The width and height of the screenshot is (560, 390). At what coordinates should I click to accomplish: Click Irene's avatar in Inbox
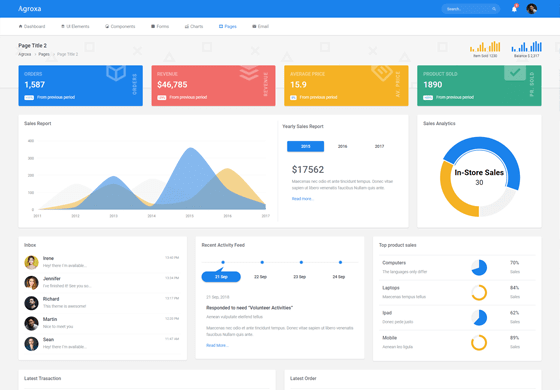click(x=31, y=262)
